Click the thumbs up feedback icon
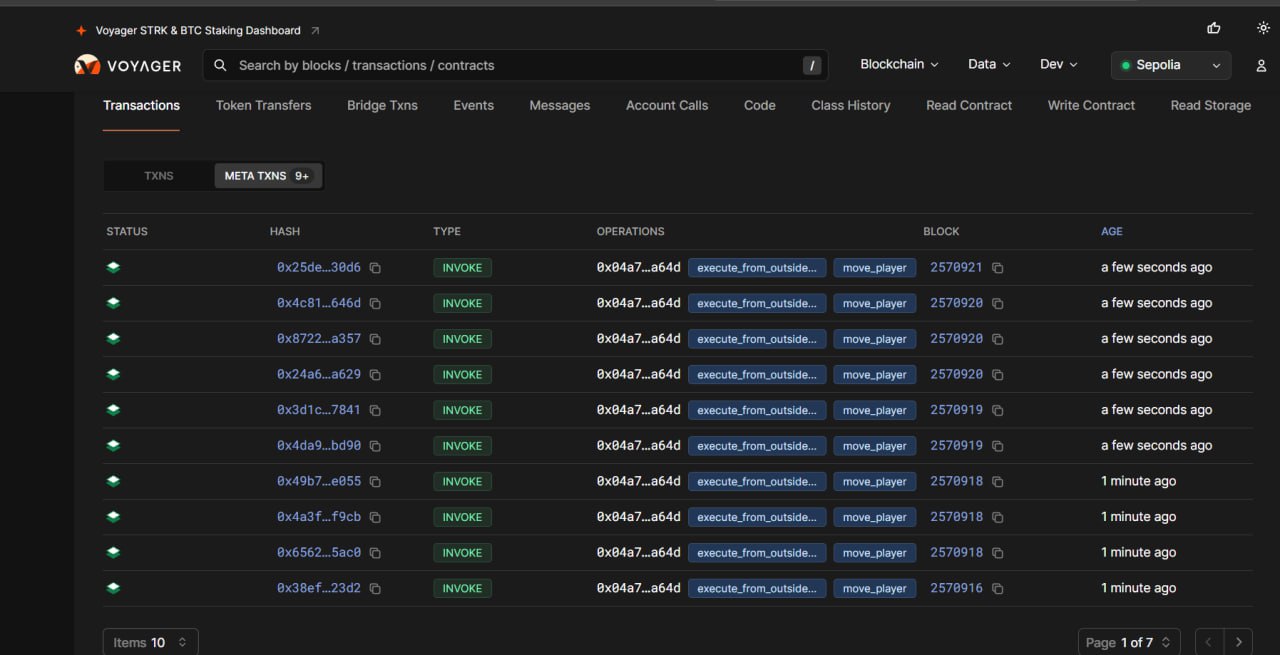 coord(1214,28)
